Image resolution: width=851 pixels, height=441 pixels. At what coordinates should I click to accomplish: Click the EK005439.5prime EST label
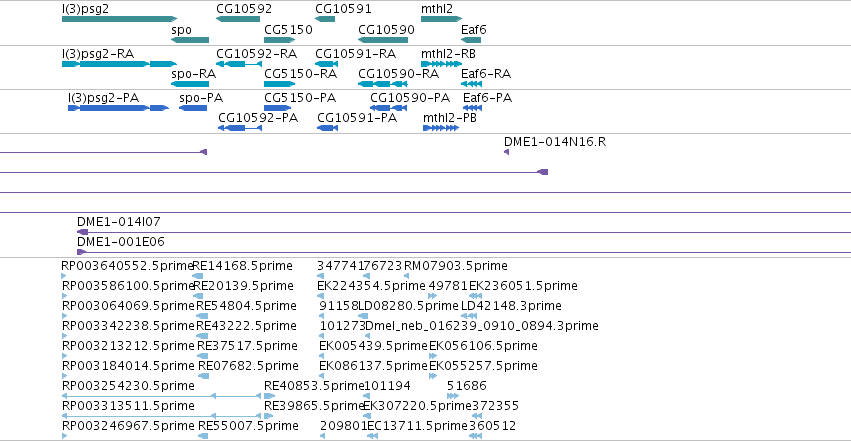[373, 346]
